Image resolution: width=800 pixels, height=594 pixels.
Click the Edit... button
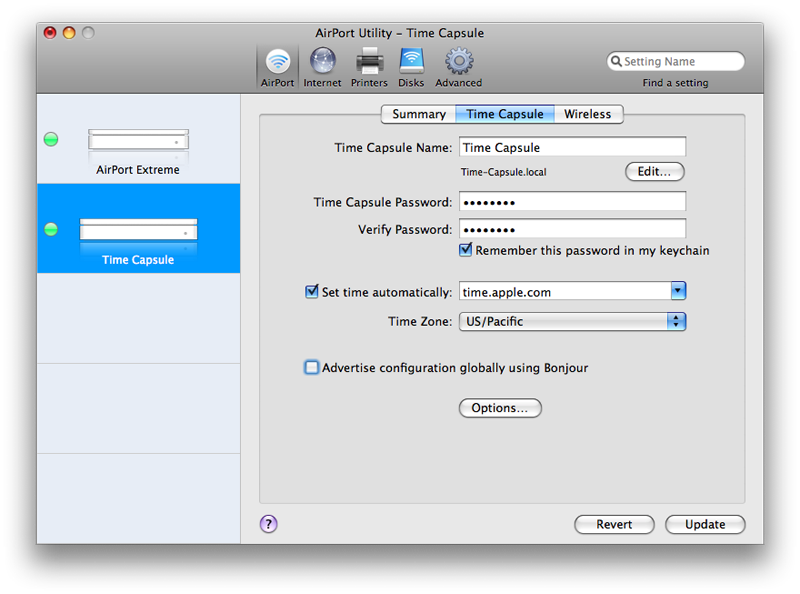(x=655, y=171)
